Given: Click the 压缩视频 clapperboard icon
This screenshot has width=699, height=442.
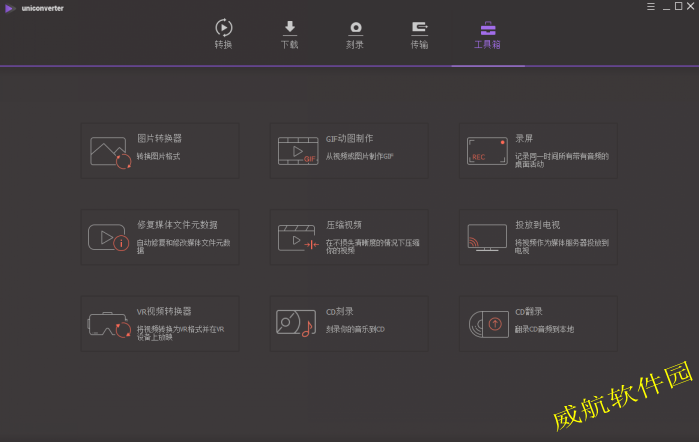Looking at the screenshot, I should click(298, 237).
